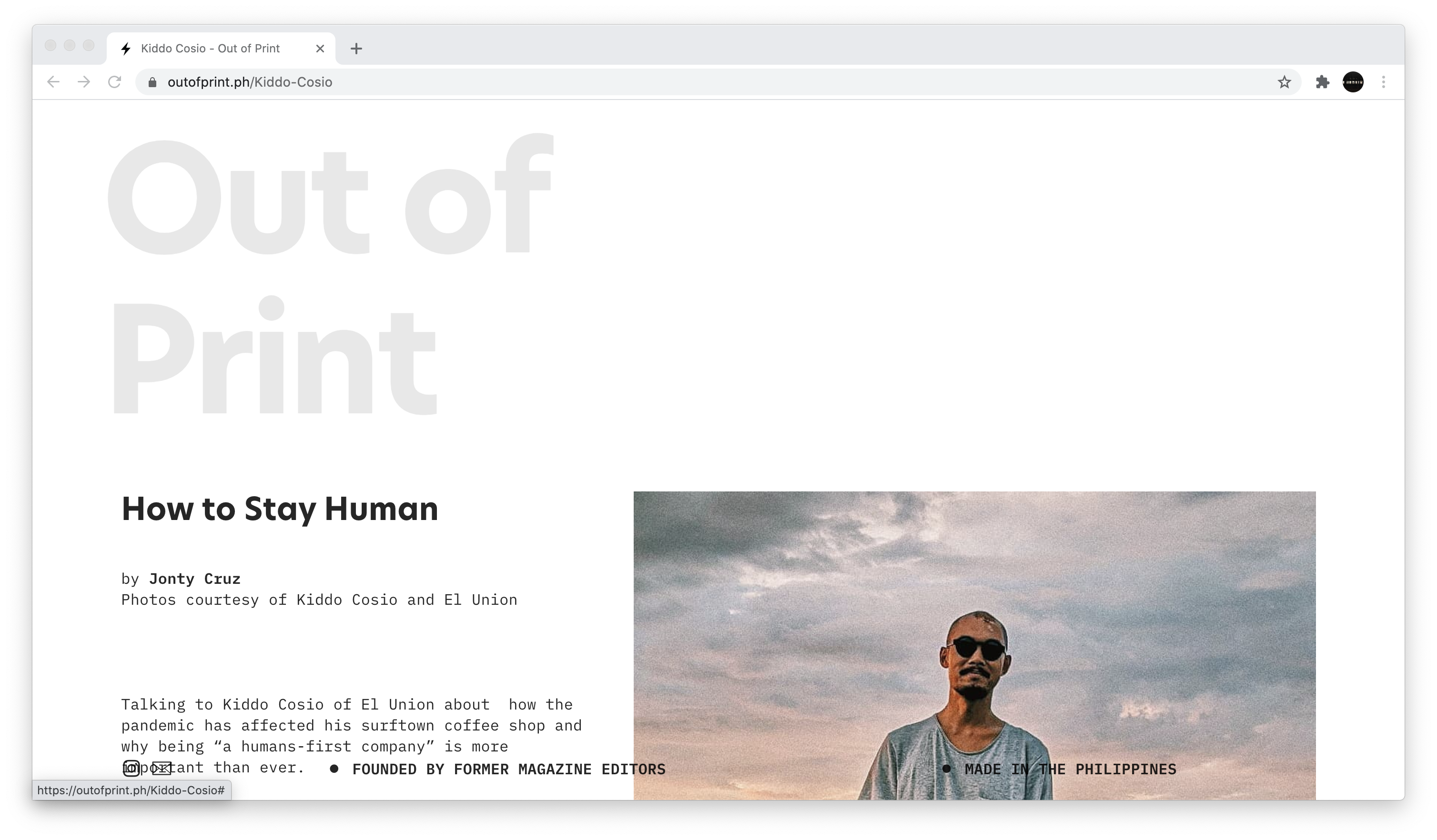Viewport: 1437px width, 840px height.
Task: Click Founded by Former Magazine Editors text
Action: [x=509, y=770]
